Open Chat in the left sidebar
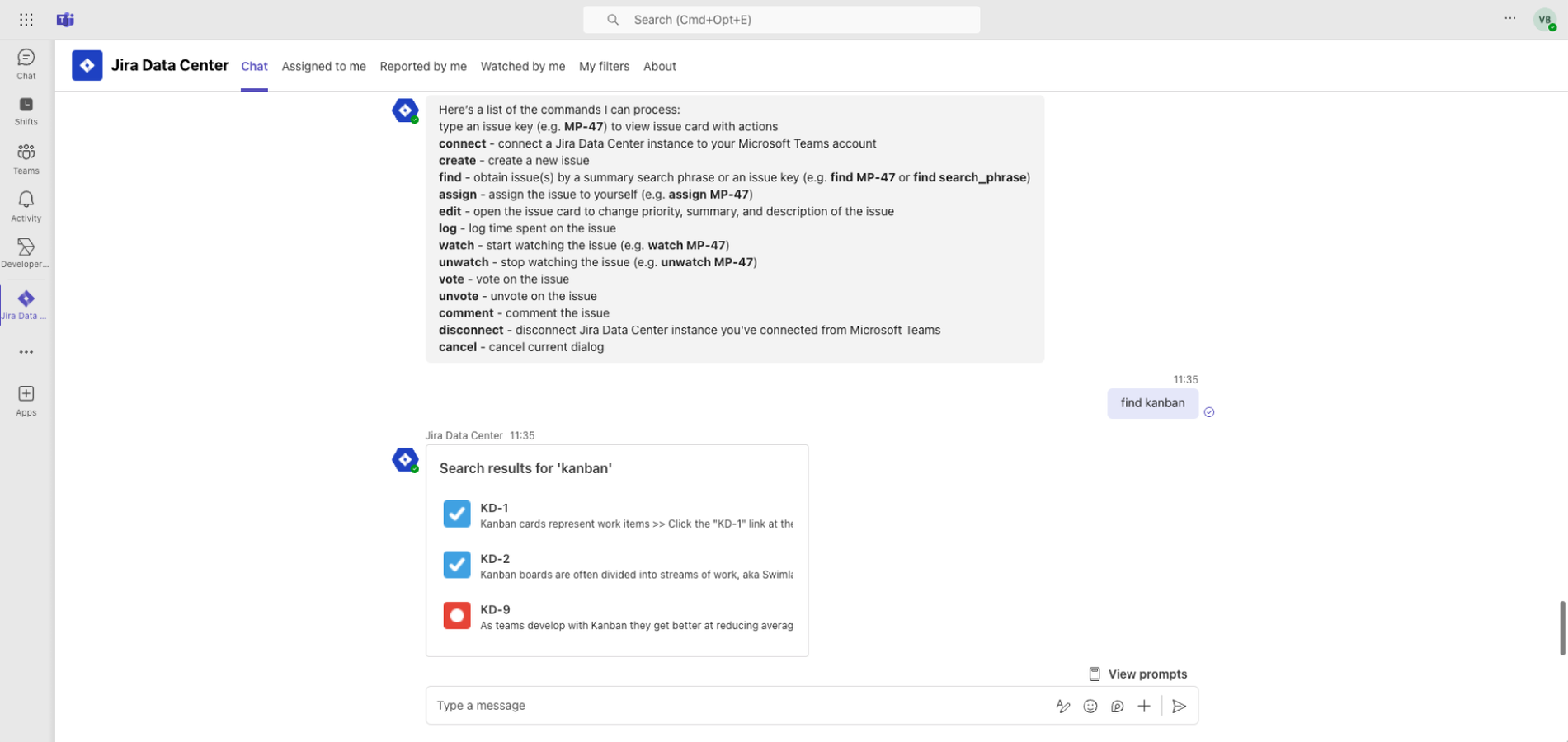Image resolution: width=1568 pixels, height=742 pixels. pos(26,64)
